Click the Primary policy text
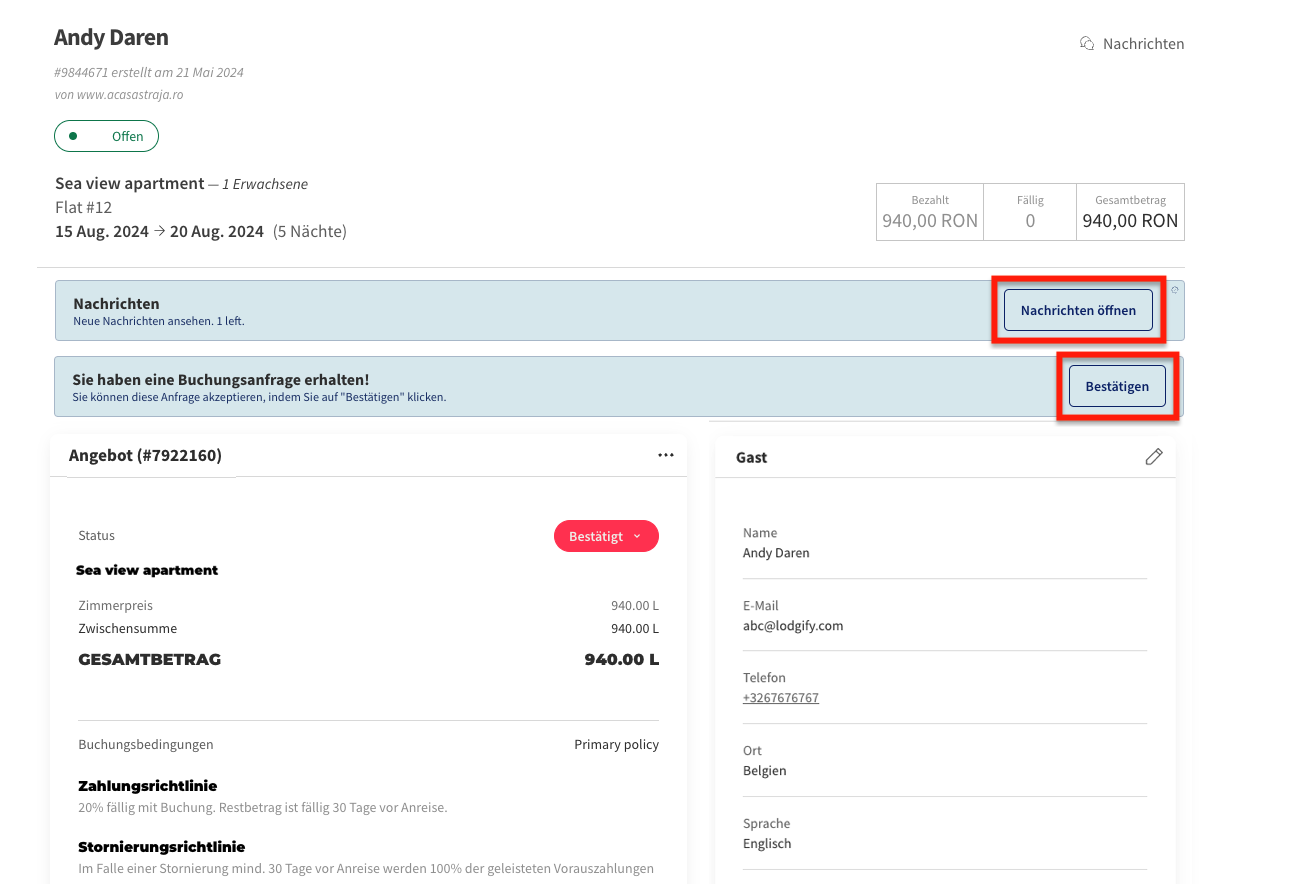This screenshot has width=1301, height=884. pyautogui.click(x=616, y=745)
